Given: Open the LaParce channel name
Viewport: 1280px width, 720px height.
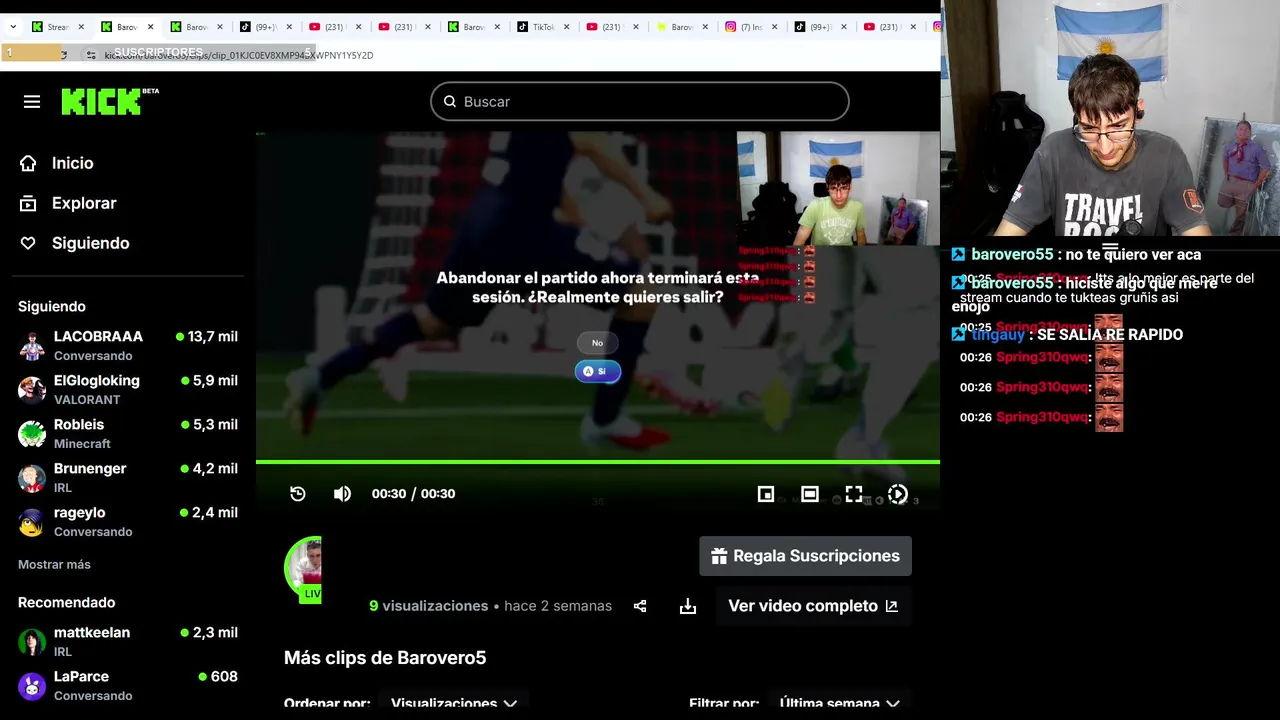Looking at the screenshot, I should click(x=81, y=677).
